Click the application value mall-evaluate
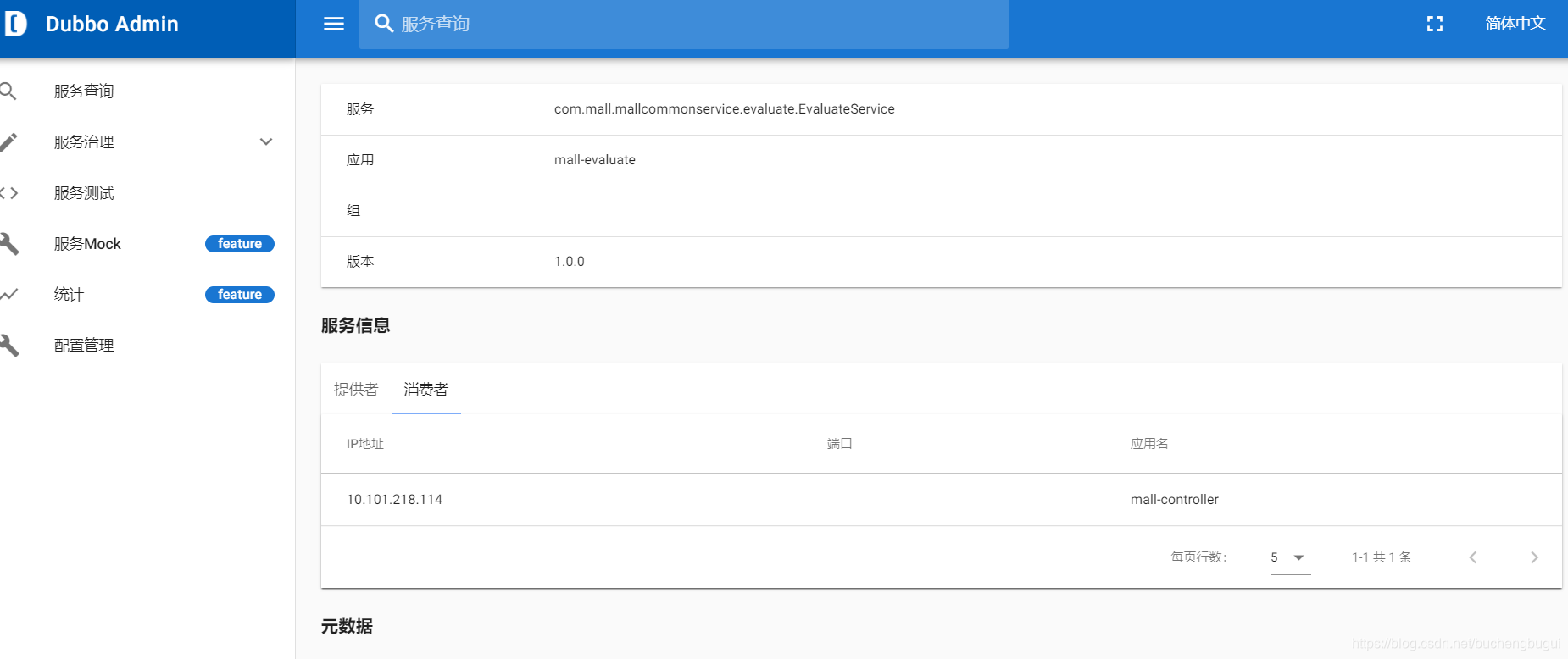Image resolution: width=1568 pixels, height=659 pixels. tap(595, 160)
